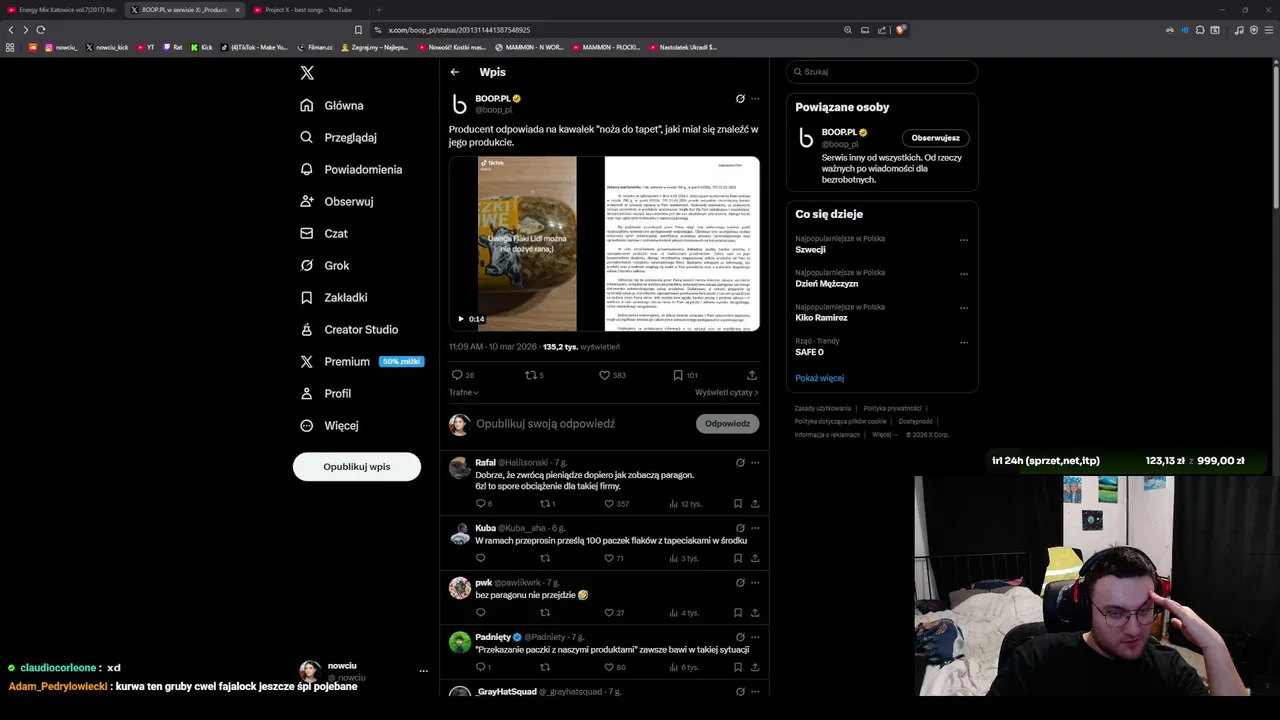
Task: Close the BOOP.PL browser tab
Action: pyautogui.click(x=237, y=10)
